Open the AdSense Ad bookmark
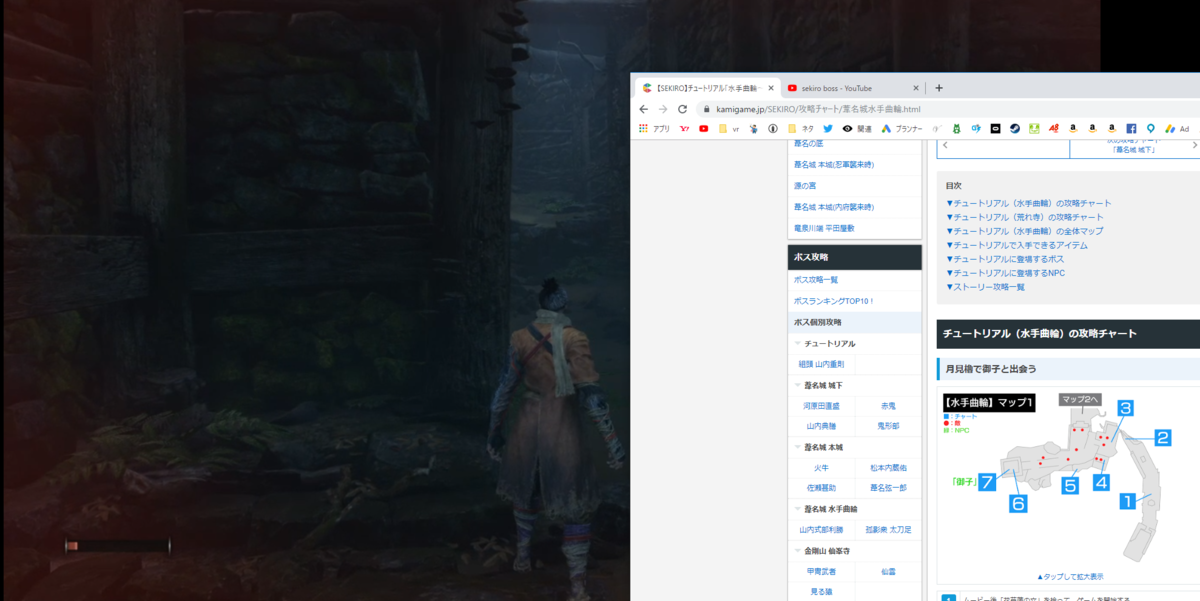Image resolution: width=1200 pixels, height=601 pixels. (1177, 129)
